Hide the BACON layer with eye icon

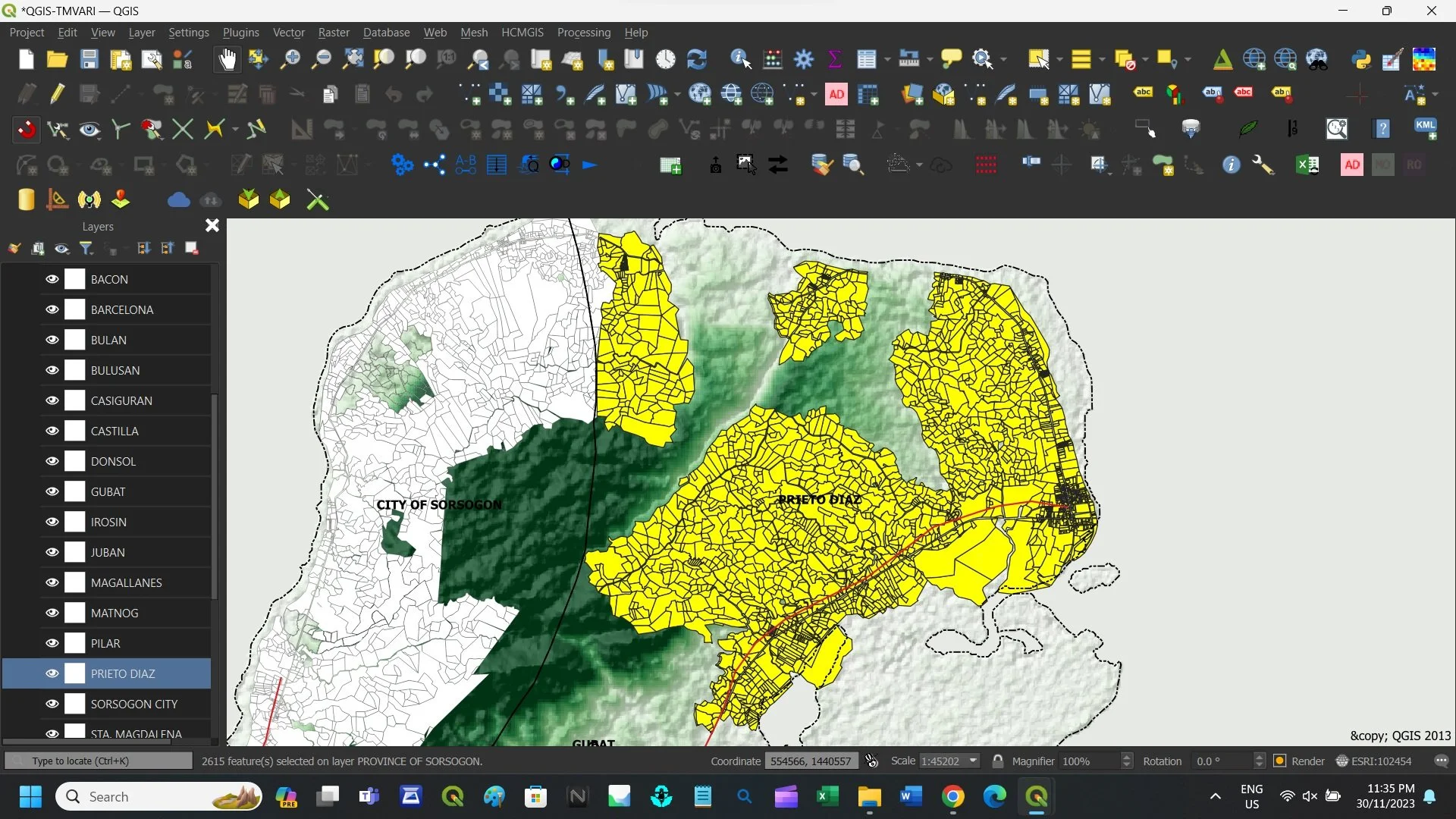[52, 279]
